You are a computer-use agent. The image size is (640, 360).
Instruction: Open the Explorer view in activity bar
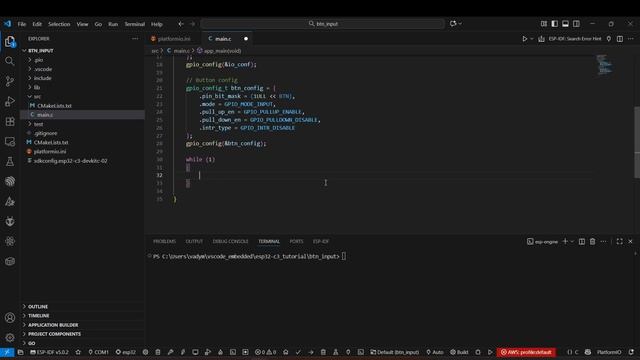coord(10,41)
